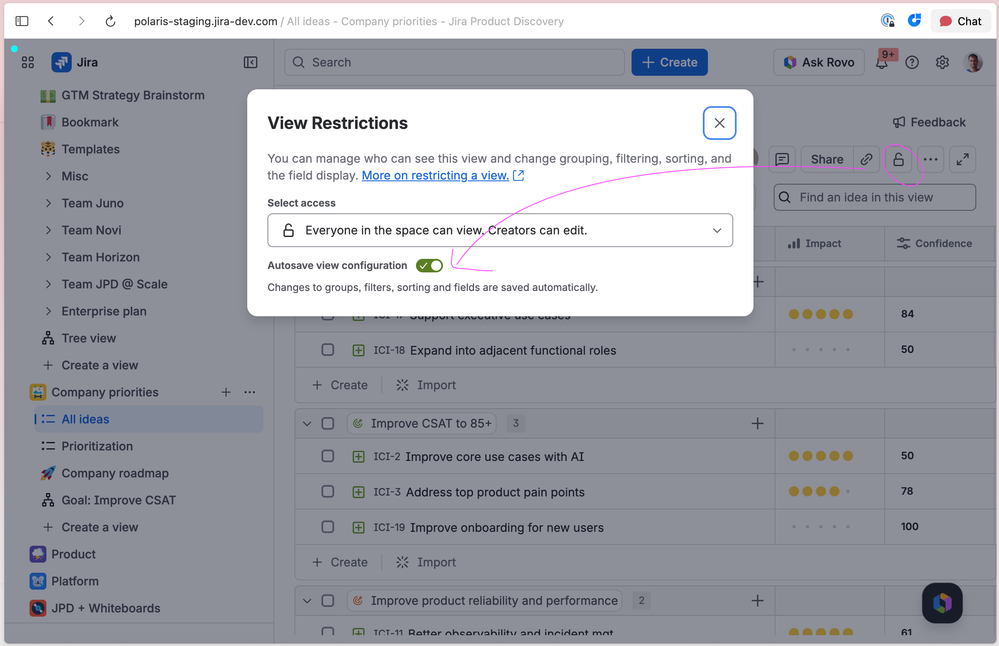Open Product space
The width and height of the screenshot is (999, 646).
(x=73, y=554)
